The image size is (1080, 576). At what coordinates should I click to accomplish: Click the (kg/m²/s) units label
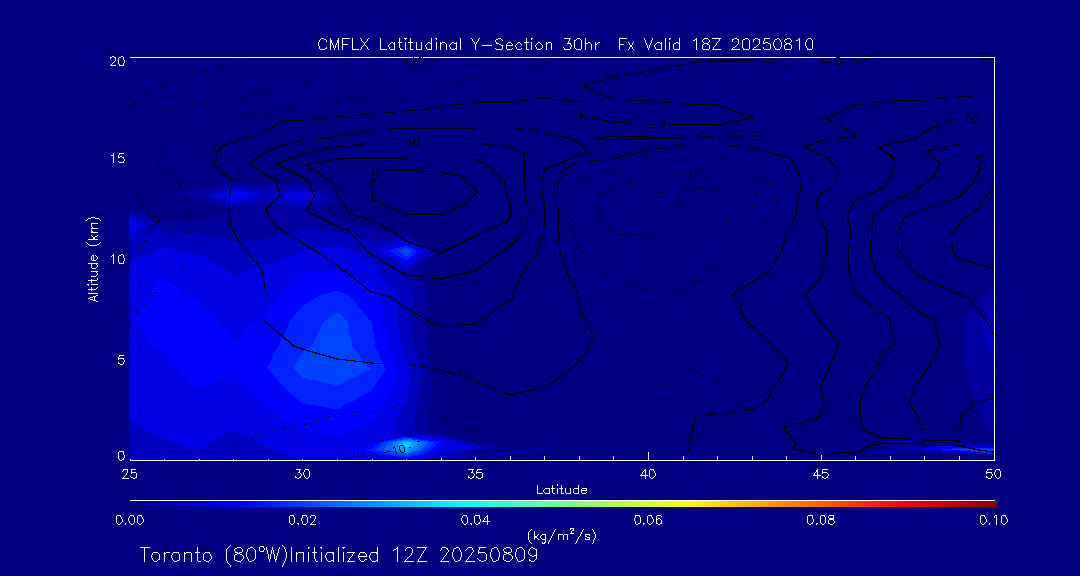pos(561,535)
